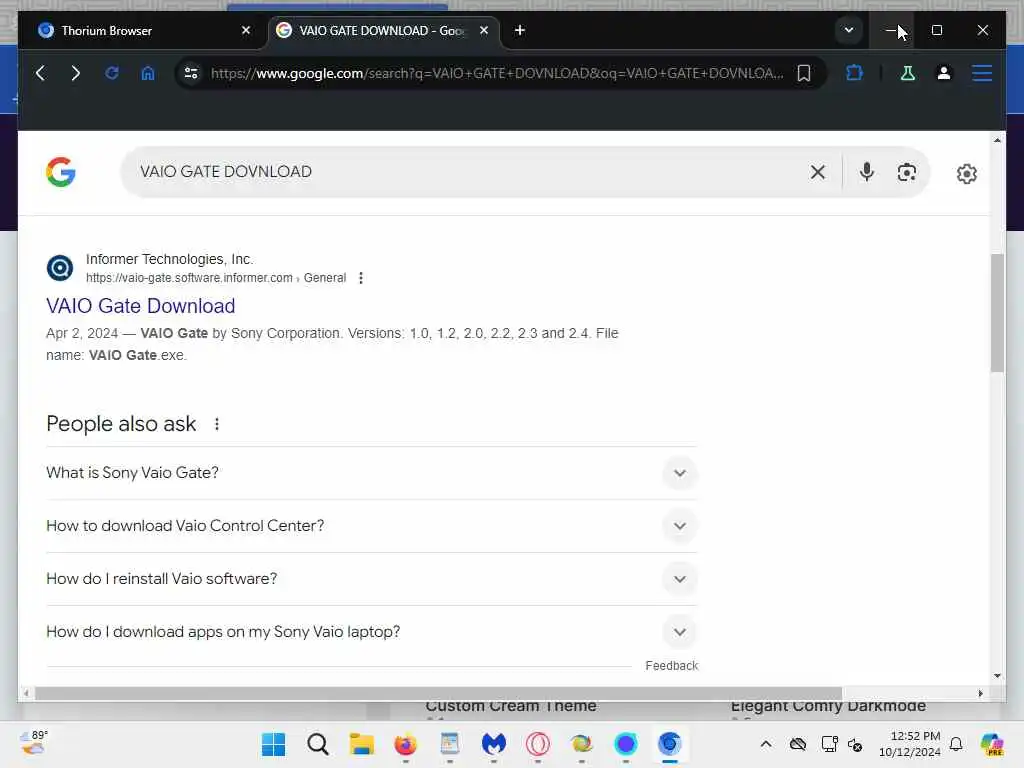Go forward to the next page

click(75, 73)
